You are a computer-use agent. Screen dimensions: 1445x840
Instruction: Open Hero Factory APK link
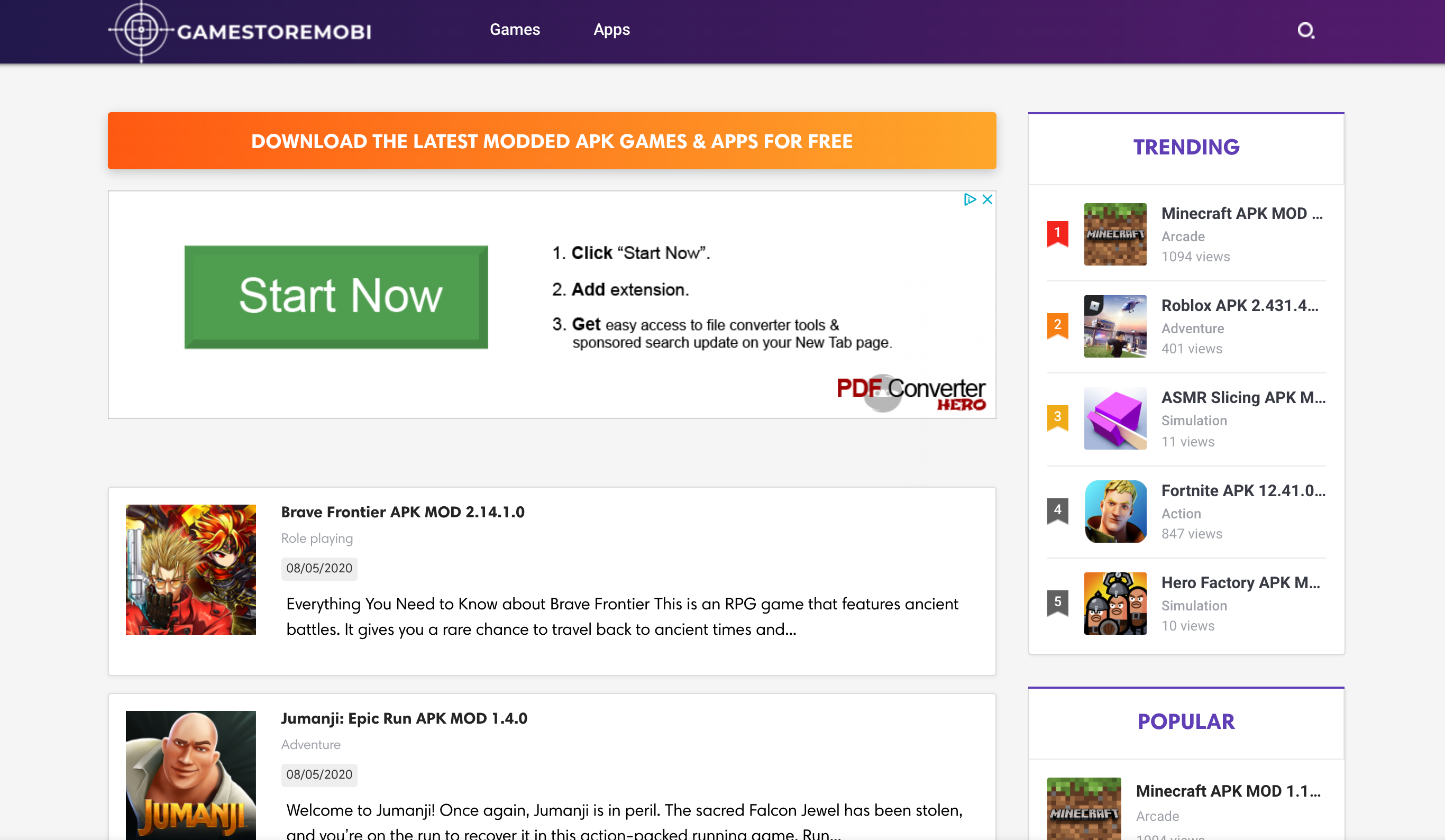(1241, 582)
